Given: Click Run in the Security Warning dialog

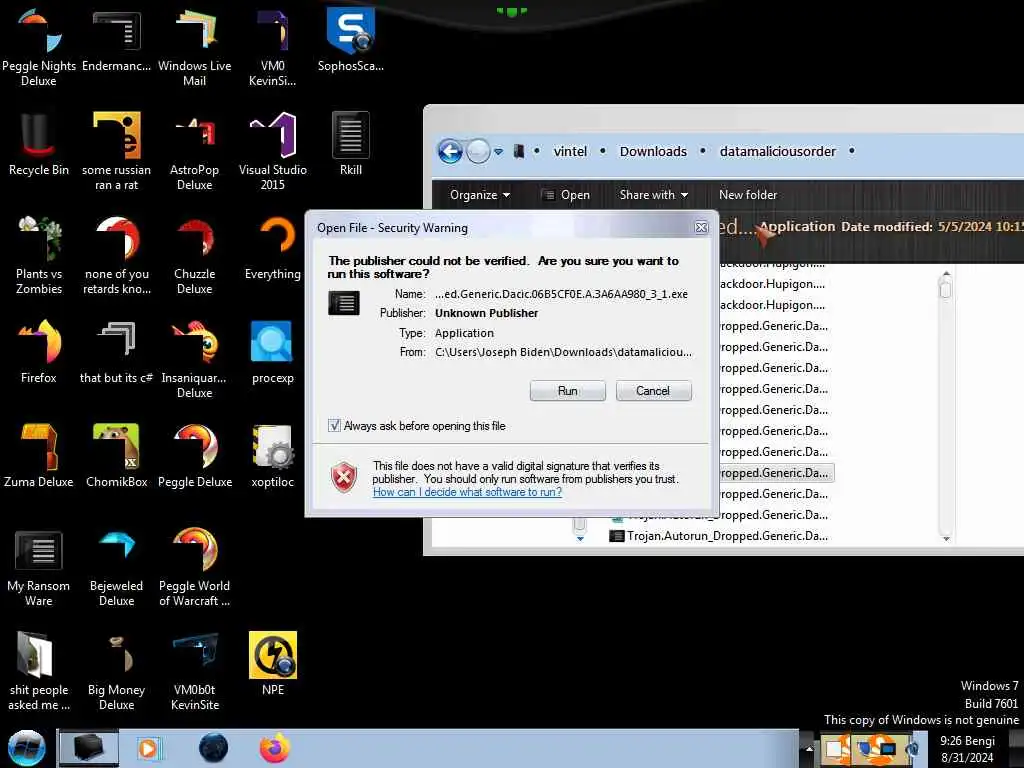Looking at the screenshot, I should (568, 391).
